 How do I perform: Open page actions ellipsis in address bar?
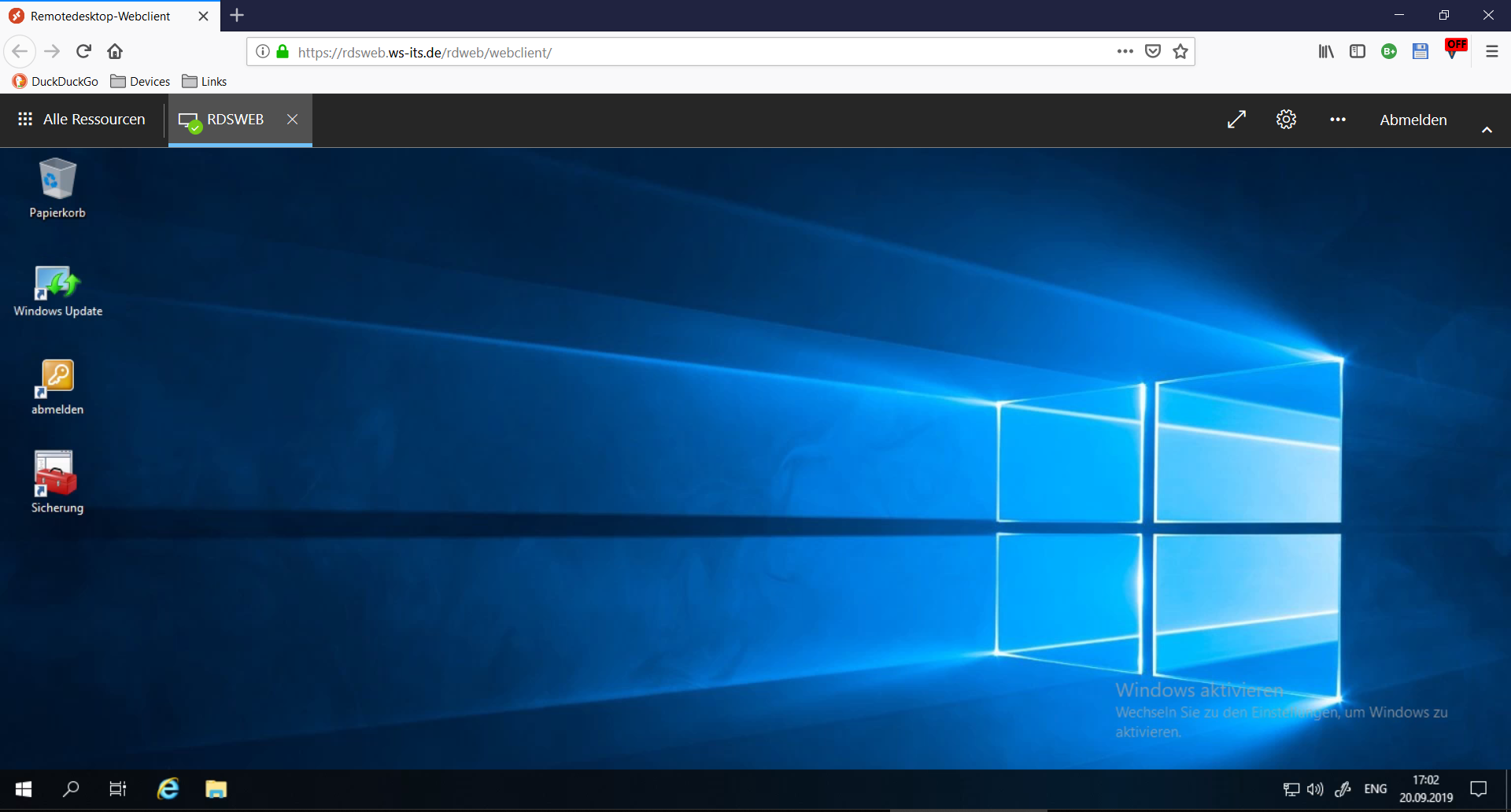tap(1125, 51)
